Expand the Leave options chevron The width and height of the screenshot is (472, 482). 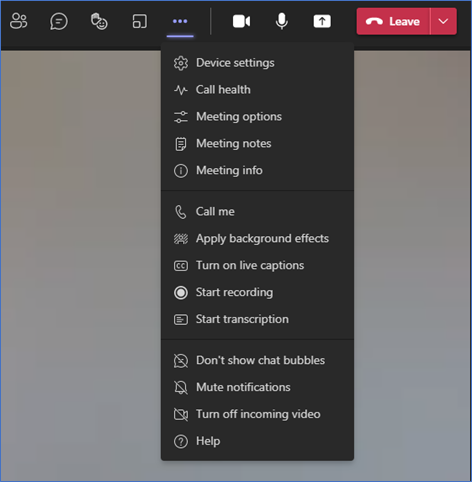coord(443,22)
